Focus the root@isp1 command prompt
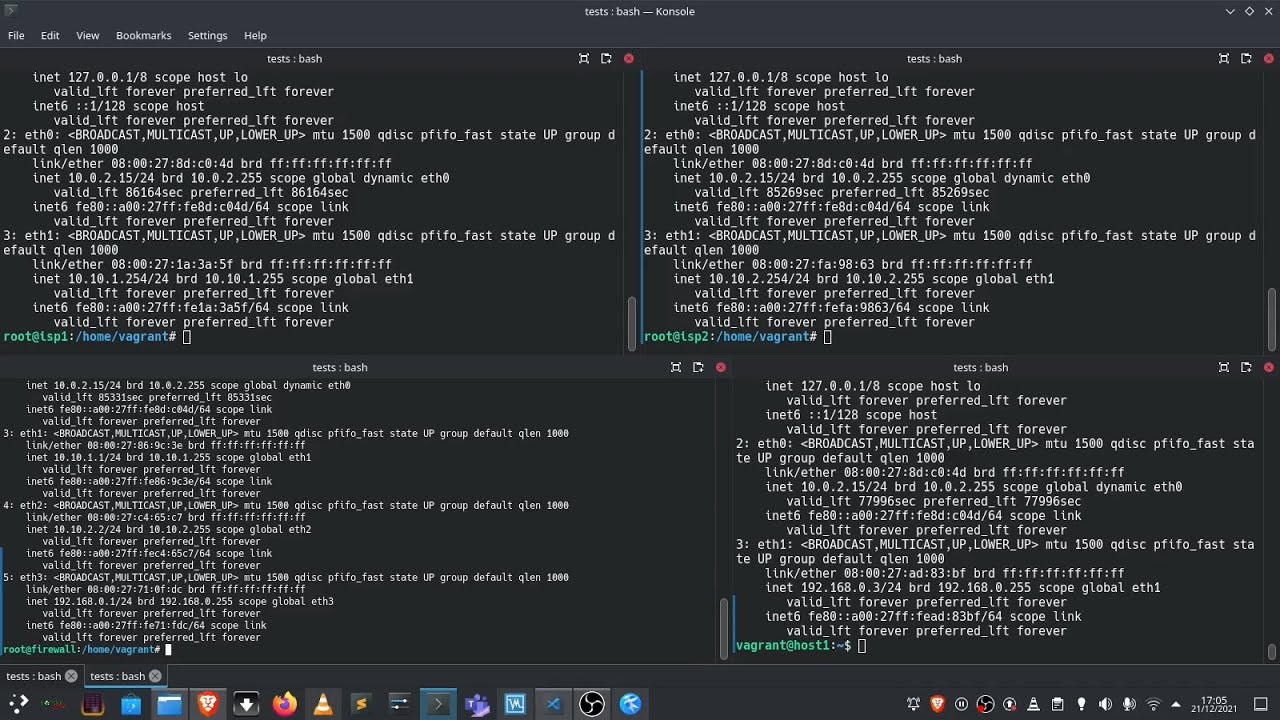Image resolution: width=1280 pixels, height=720 pixels. [97, 337]
